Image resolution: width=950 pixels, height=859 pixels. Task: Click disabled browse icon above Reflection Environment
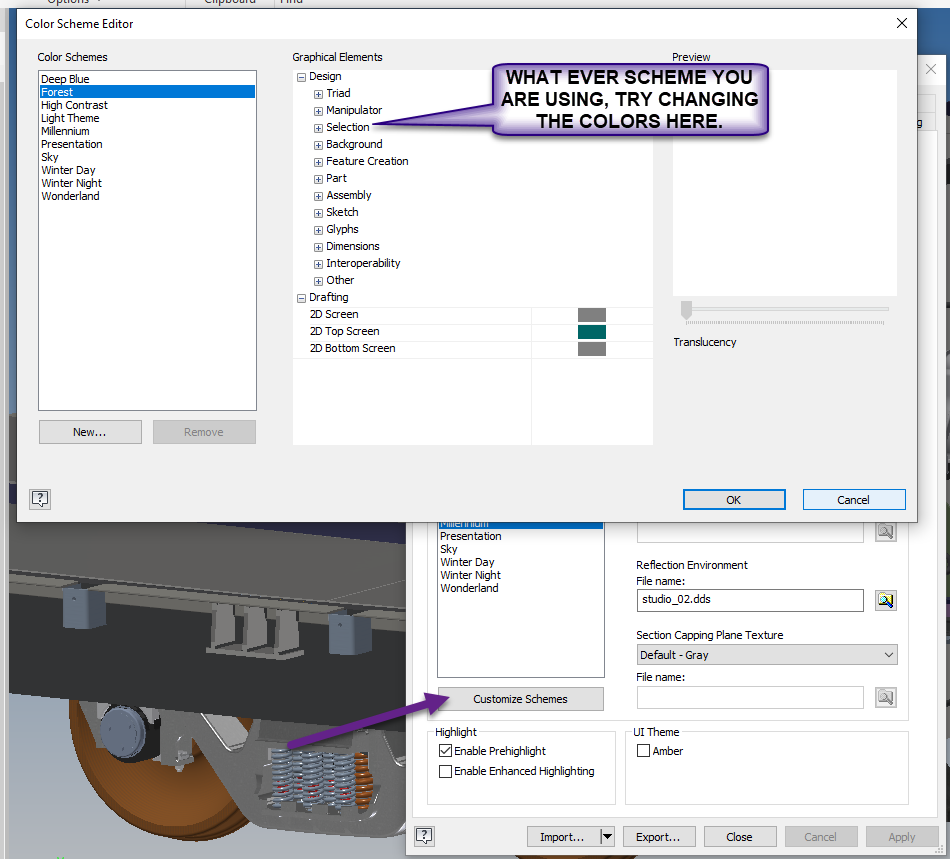pyautogui.click(x=886, y=532)
